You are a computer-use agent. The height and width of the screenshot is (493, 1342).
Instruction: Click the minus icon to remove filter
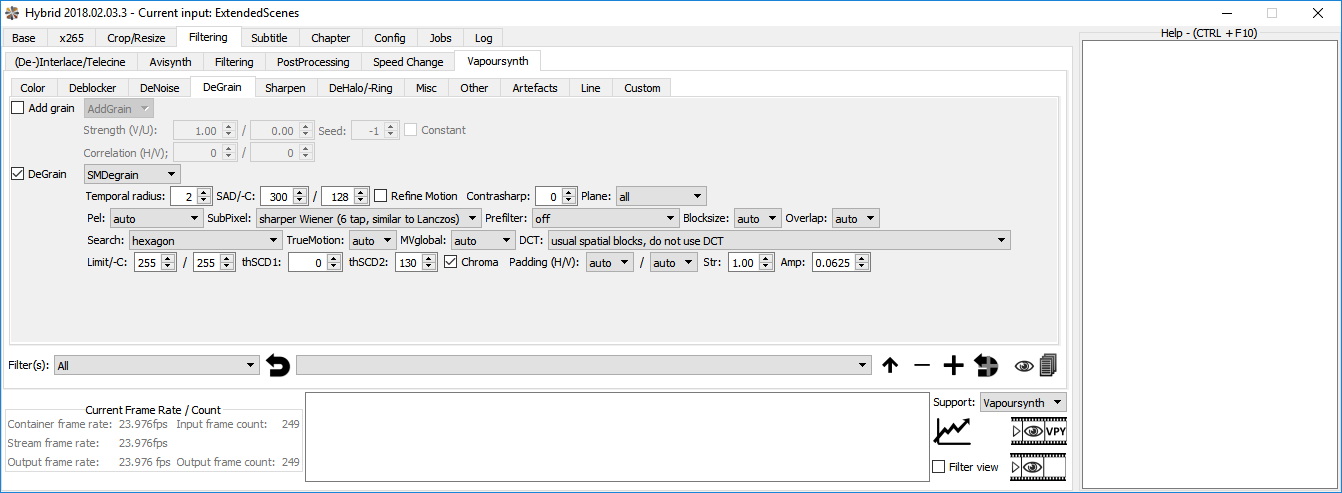coord(922,366)
